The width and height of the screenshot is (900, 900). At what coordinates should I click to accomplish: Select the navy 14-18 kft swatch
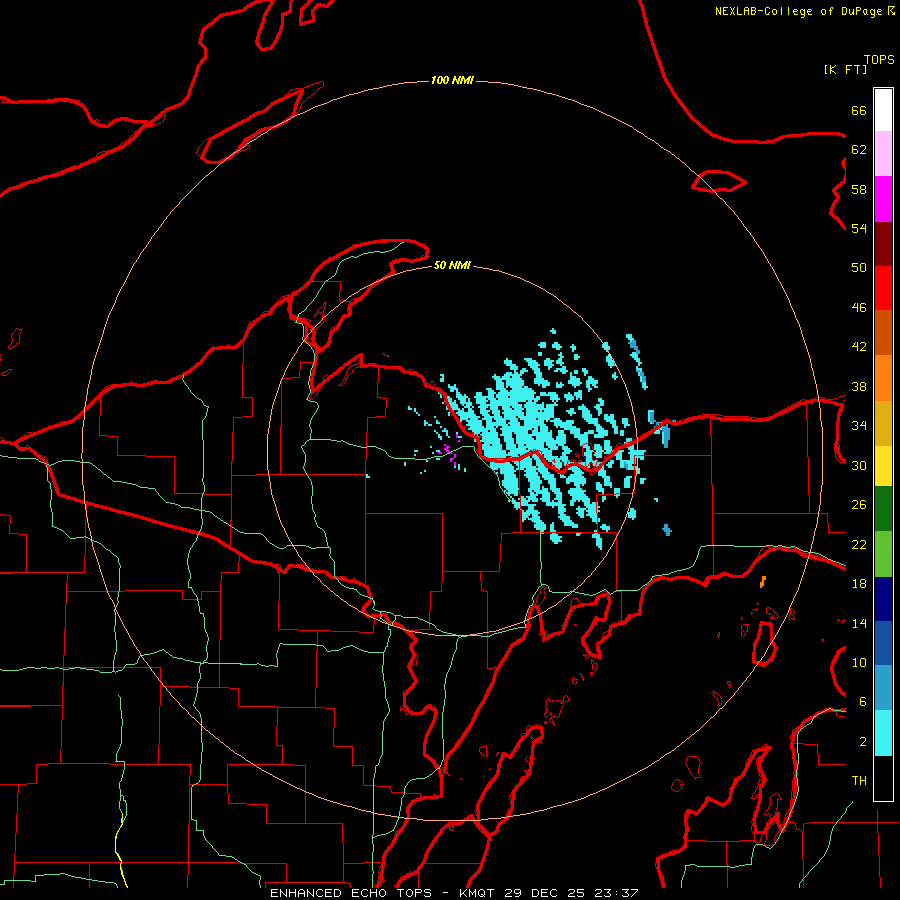(883, 599)
